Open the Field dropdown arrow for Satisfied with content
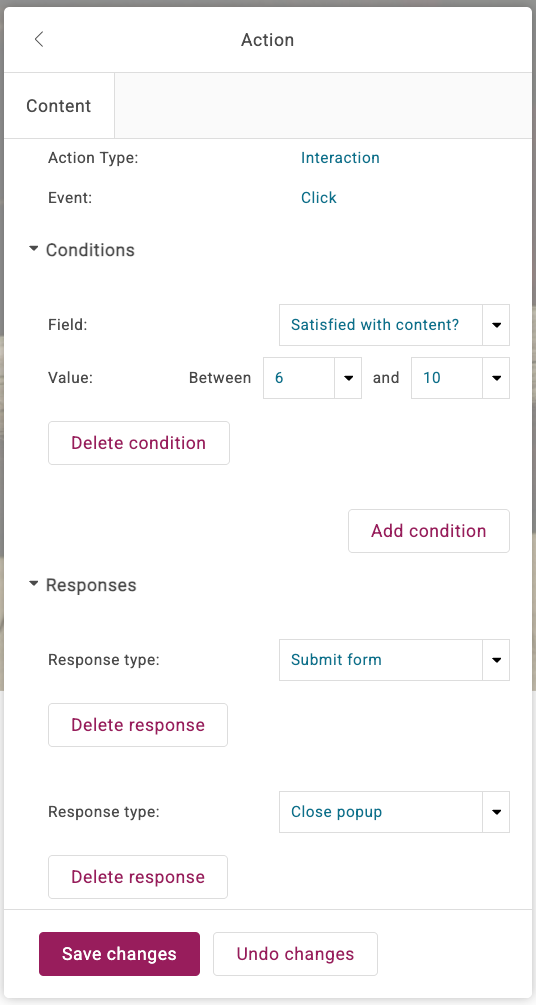This screenshot has height=1005, width=536. click(x=496, y=325)
